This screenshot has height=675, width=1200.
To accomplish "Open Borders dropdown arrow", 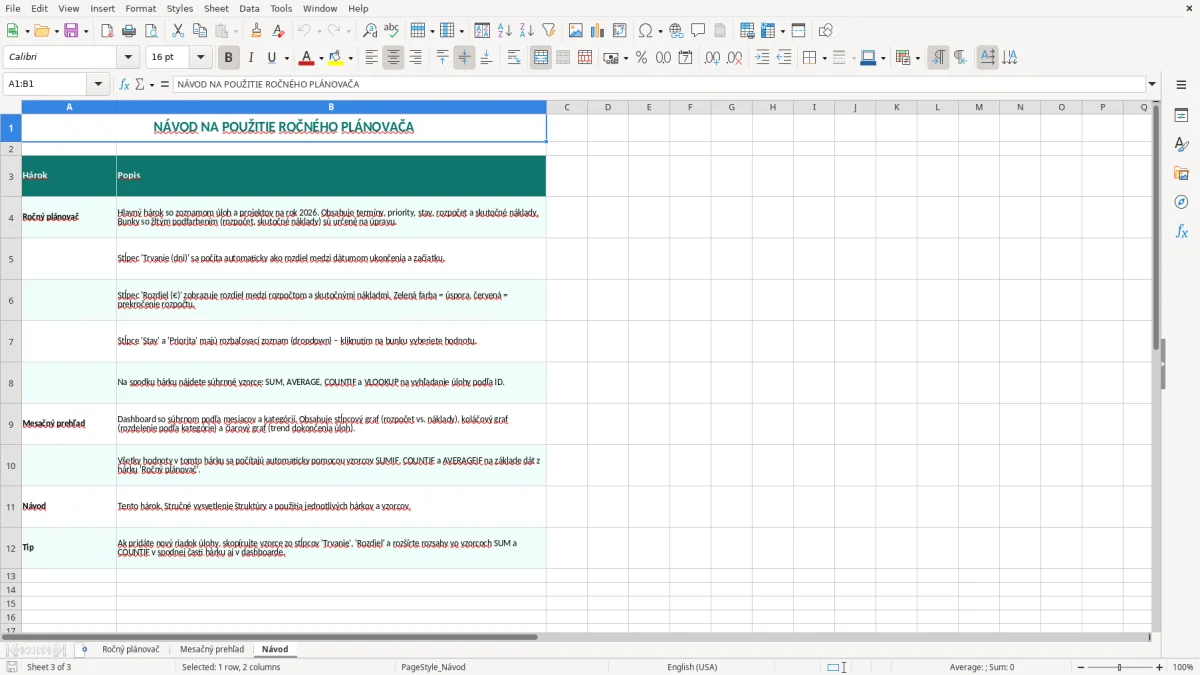I will (x=824, y=58).
